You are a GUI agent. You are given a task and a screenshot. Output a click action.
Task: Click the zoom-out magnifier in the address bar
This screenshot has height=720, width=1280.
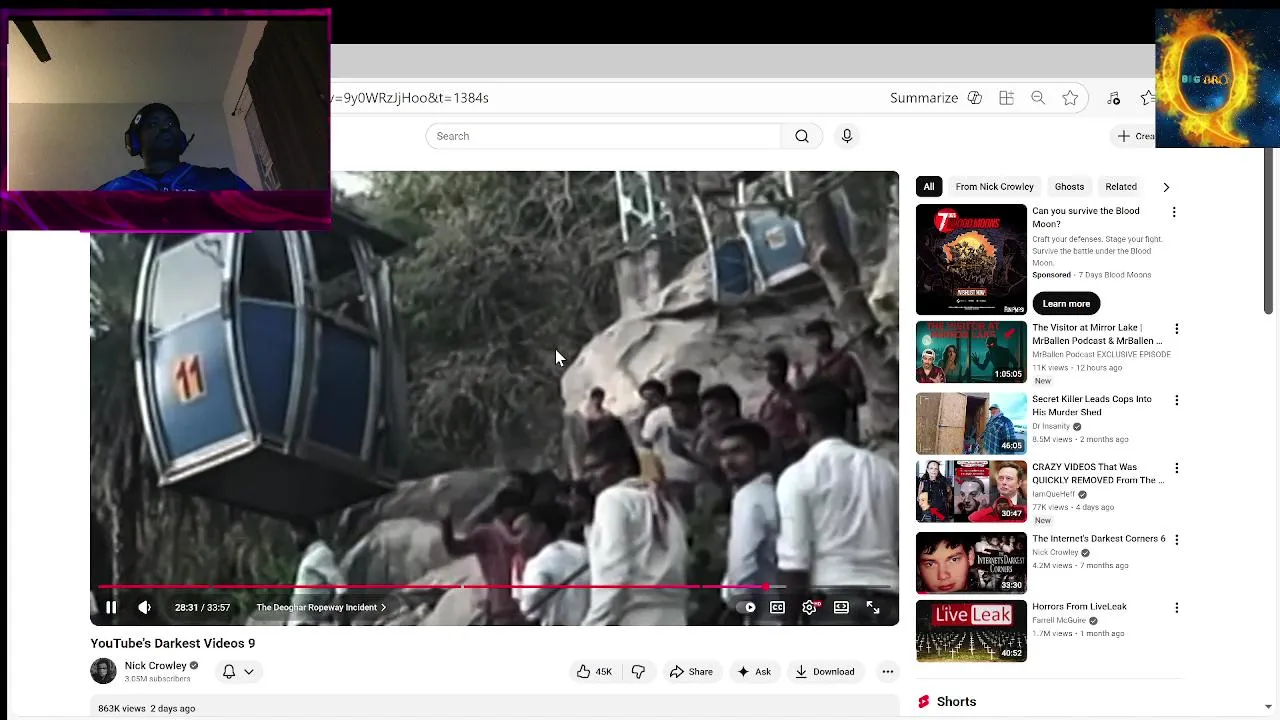pos(1038,98)
